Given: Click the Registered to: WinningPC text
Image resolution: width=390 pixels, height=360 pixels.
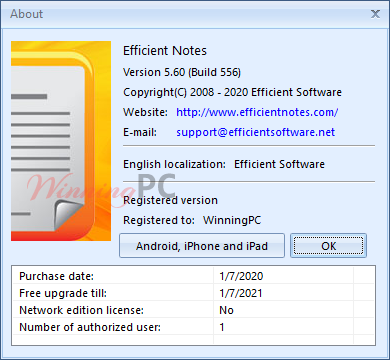Looking at the screenshot, I should 192,220.
